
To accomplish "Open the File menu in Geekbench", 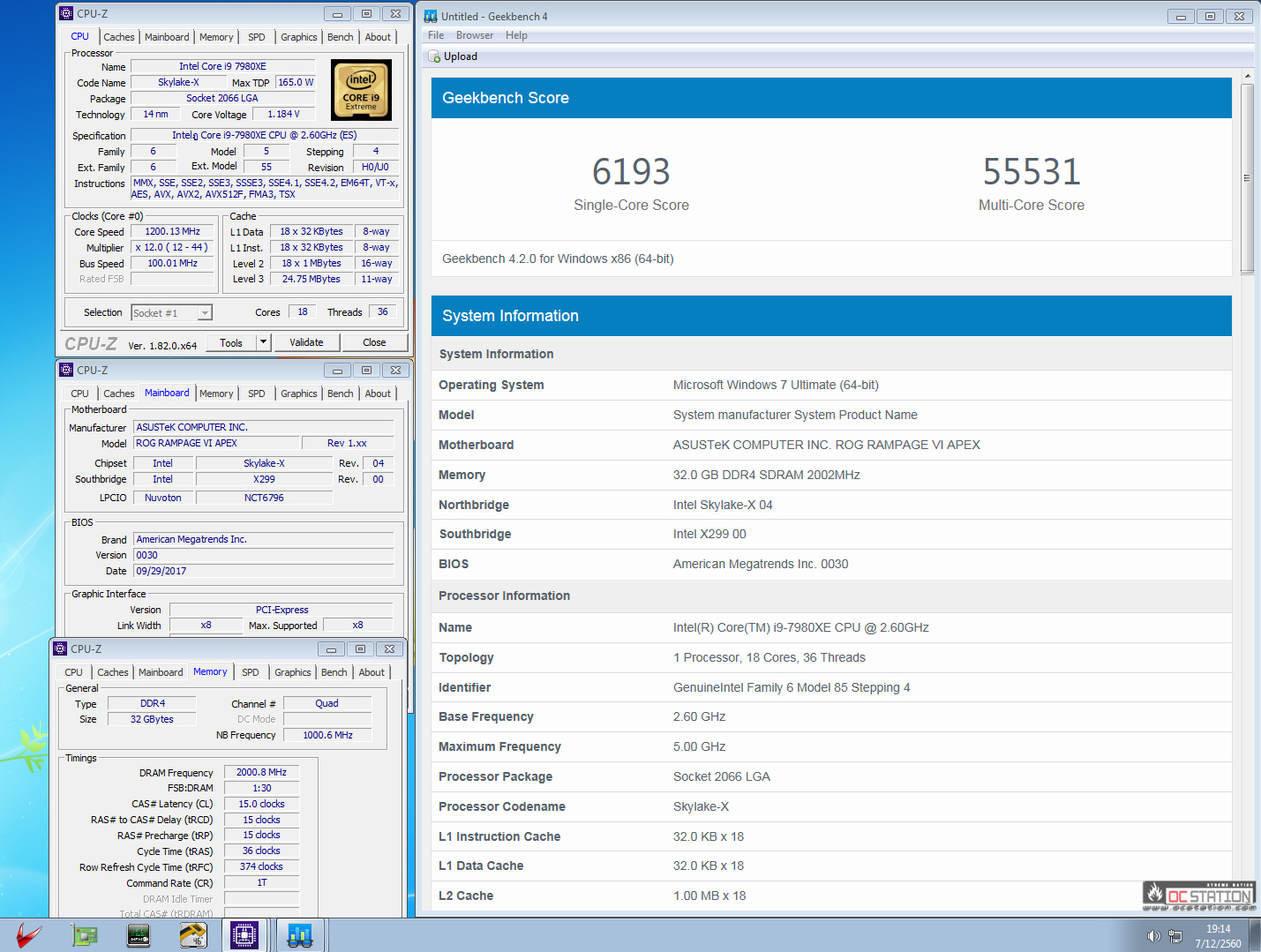I will (436, 35).
